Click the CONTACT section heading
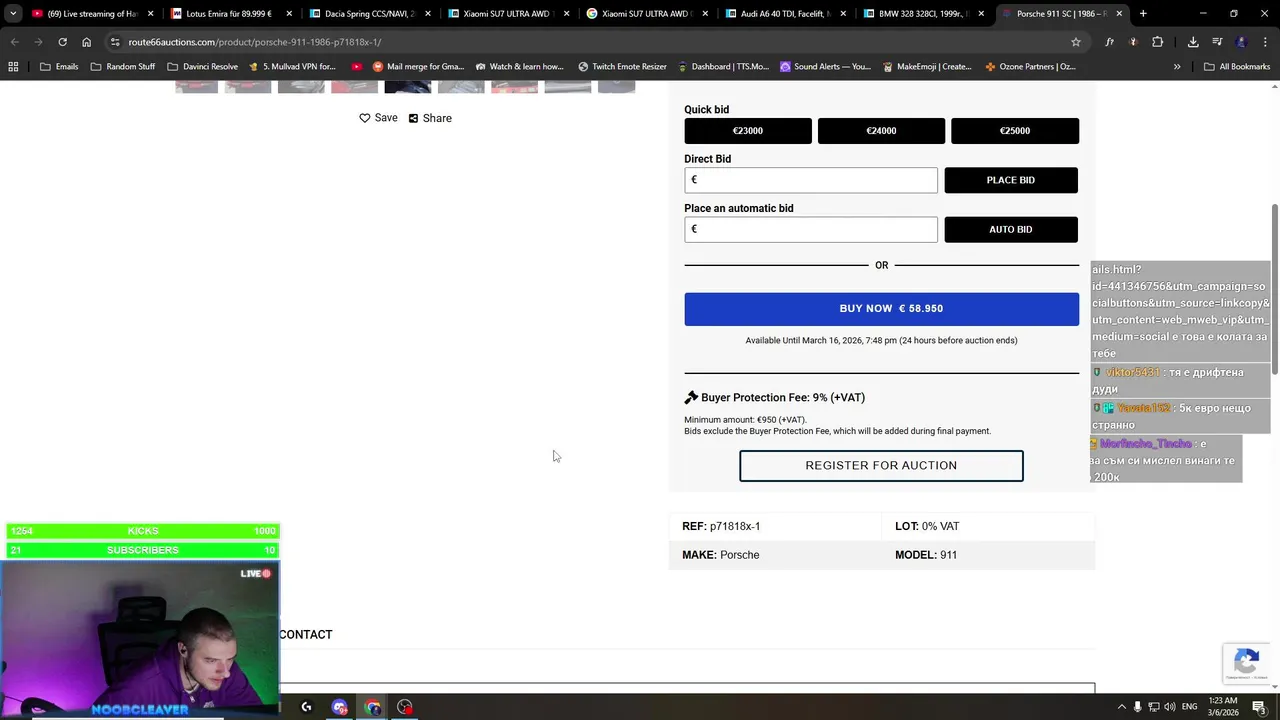The height and width of the screenshot is (720, 1280). pos(306,635)
